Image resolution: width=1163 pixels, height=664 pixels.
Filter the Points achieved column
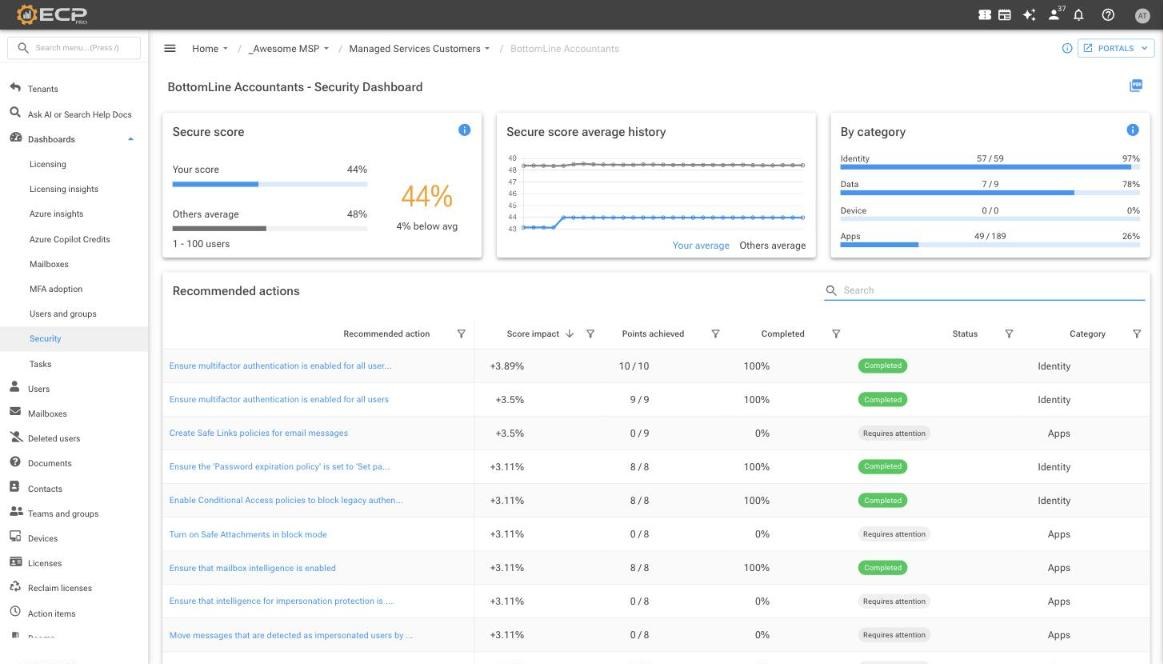click(x=716, y=334)
